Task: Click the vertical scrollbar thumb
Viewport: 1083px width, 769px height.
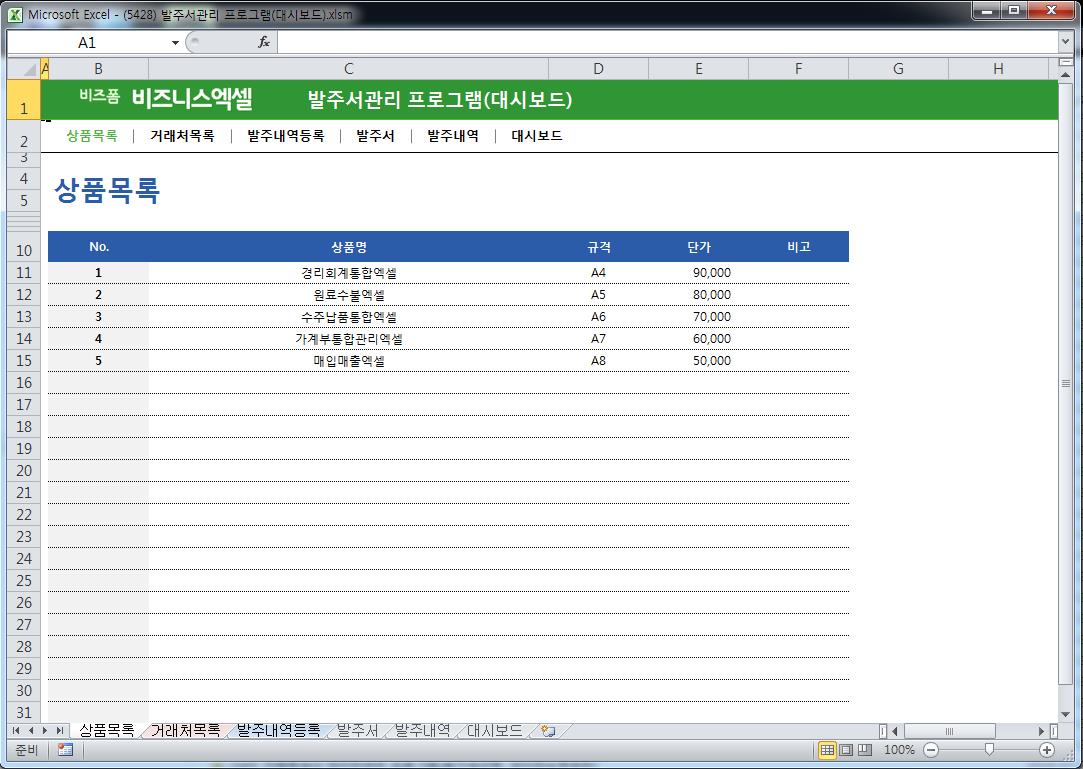Action: click(1065, 383)
